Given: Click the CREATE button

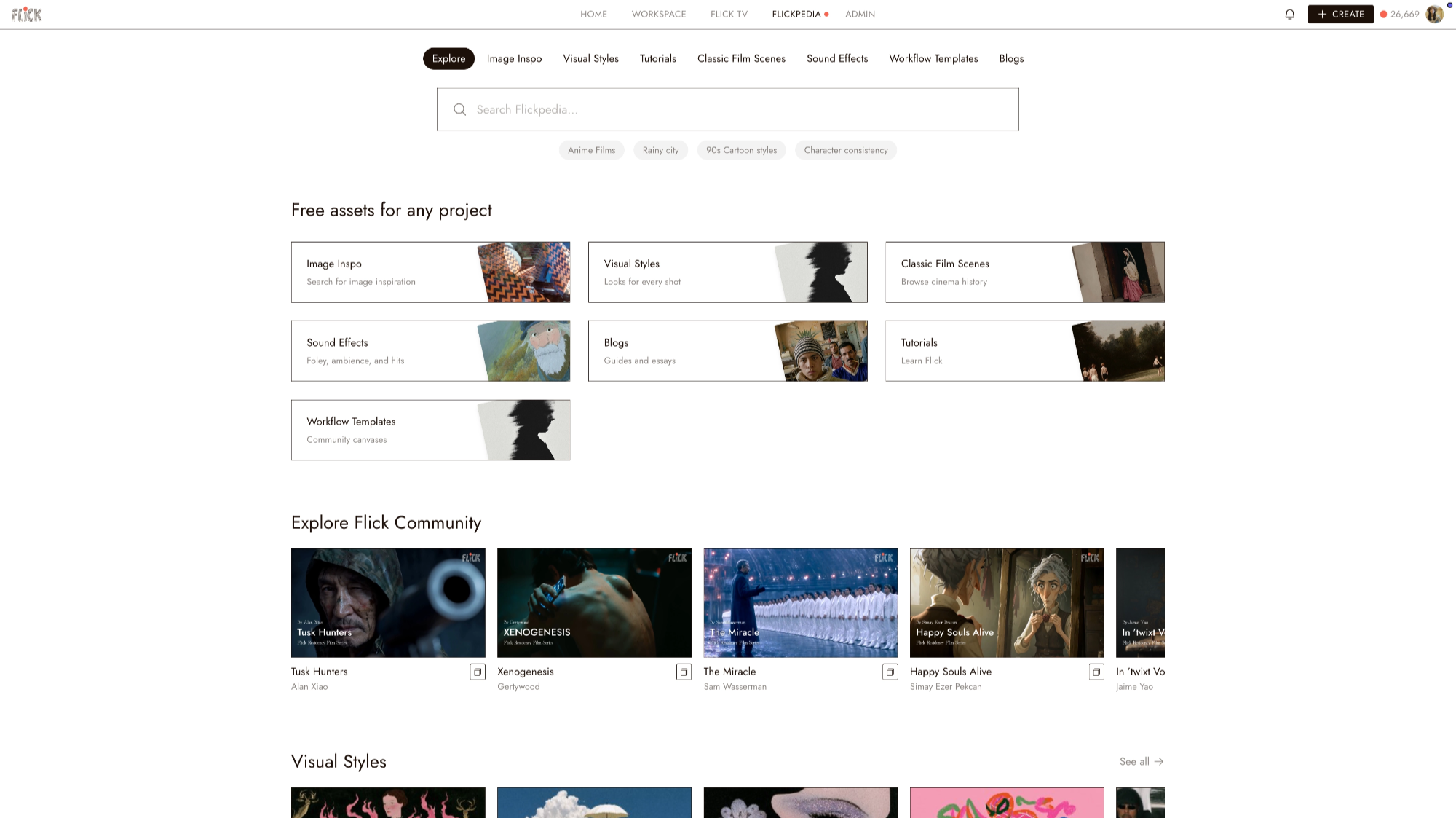Looking at the screenshot, I should (x=1340, y=14).
